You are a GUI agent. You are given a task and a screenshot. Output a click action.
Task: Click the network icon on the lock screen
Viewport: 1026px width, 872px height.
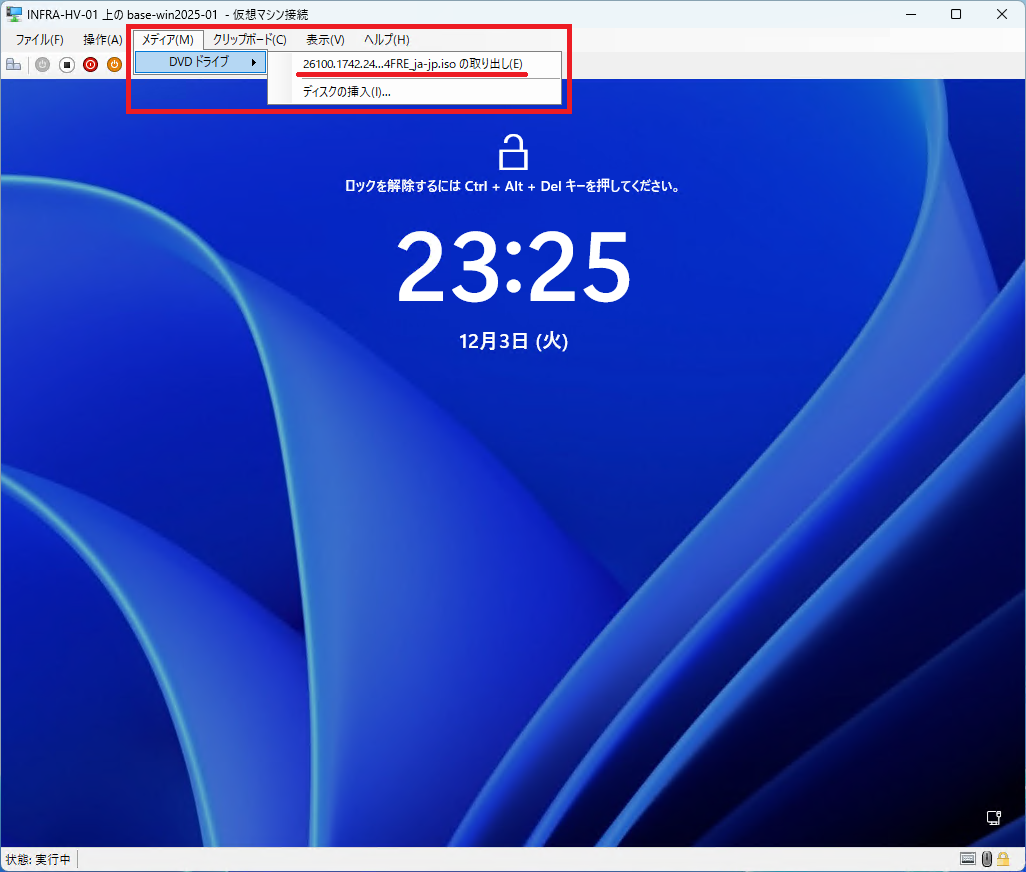[x=994, y=818]
